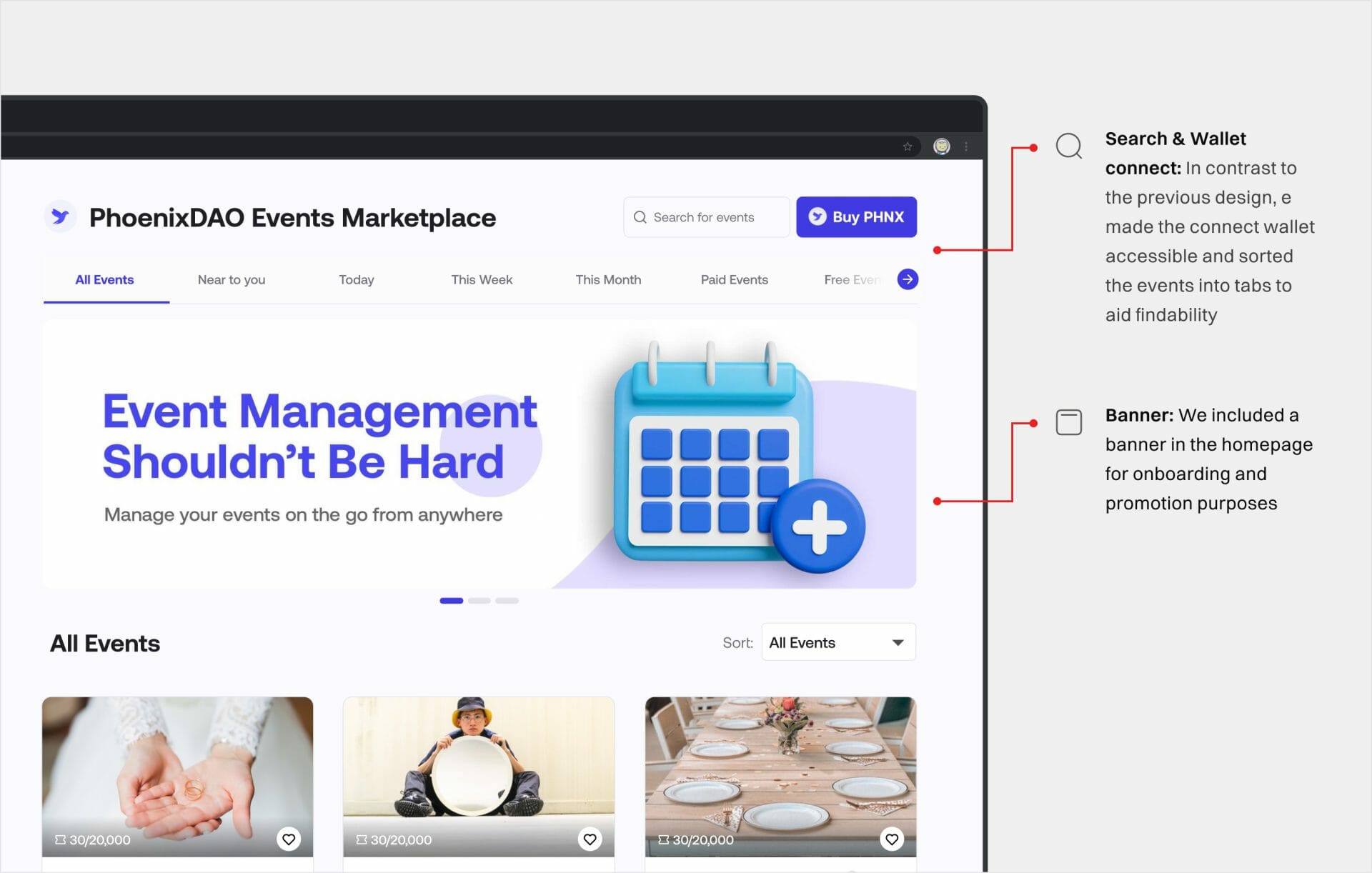
Task: Open the This Month tab
Action: 609,280
